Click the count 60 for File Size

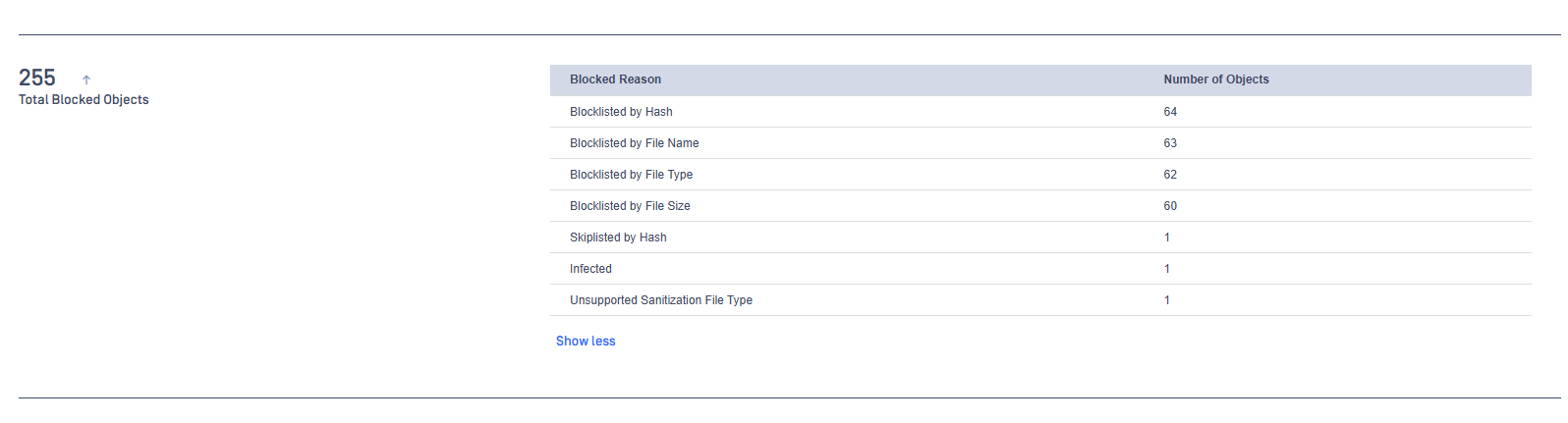pos(1170,206)
